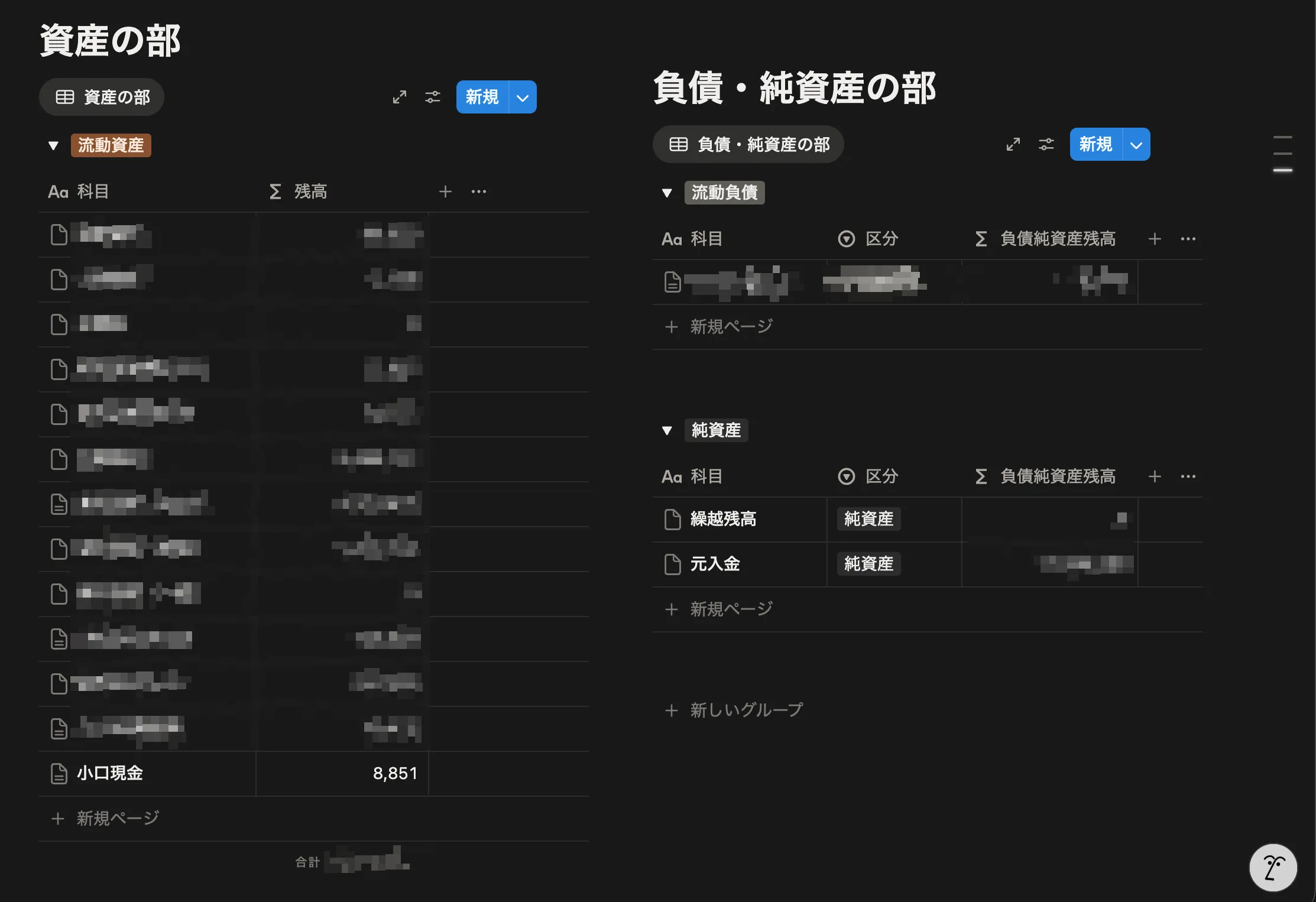The height and width of the screenshot is (902, 1316).
Task: Open more options beside 残高 column
Action: [x=479, y=192]
